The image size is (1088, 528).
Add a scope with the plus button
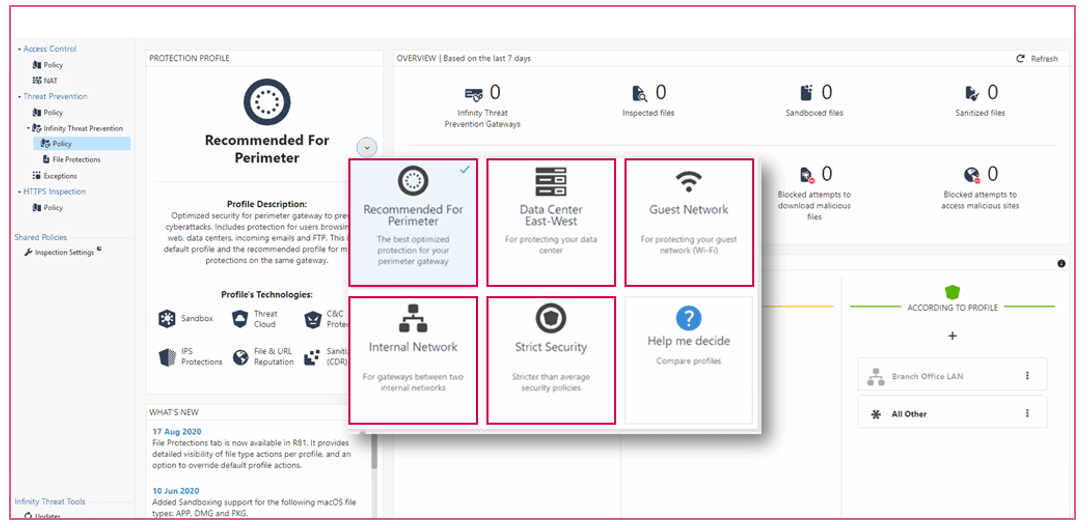point(952,336)
